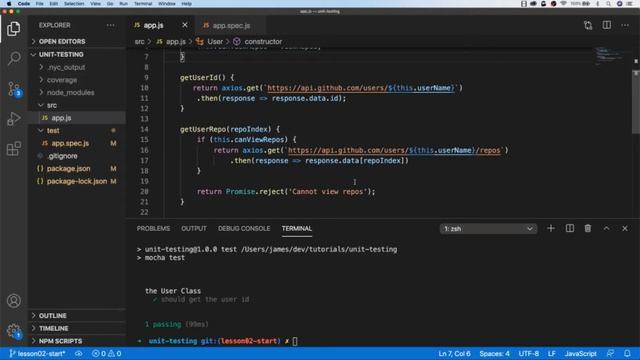Click the Open Changes icon in editor toolbar

(x=588, y=25)
